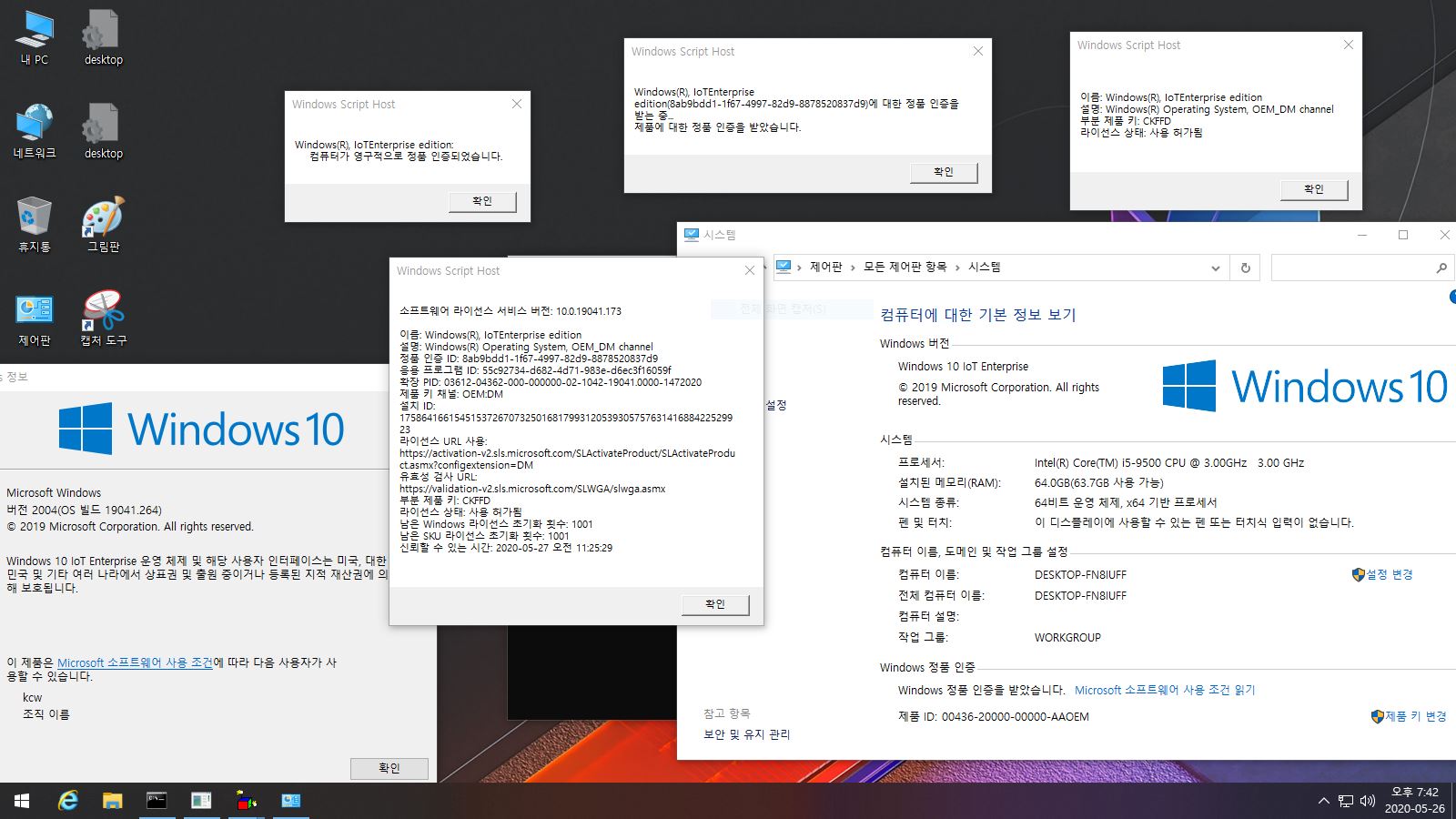Open the taskbar clock and date
Image resolution: width=1456 pixels, height=819 pixels.
coord(1414,801)
